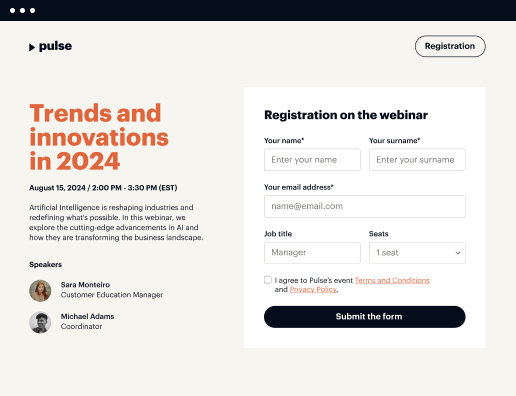Click the third window control dot
The image size is (516, 396).
coord(32,10)
